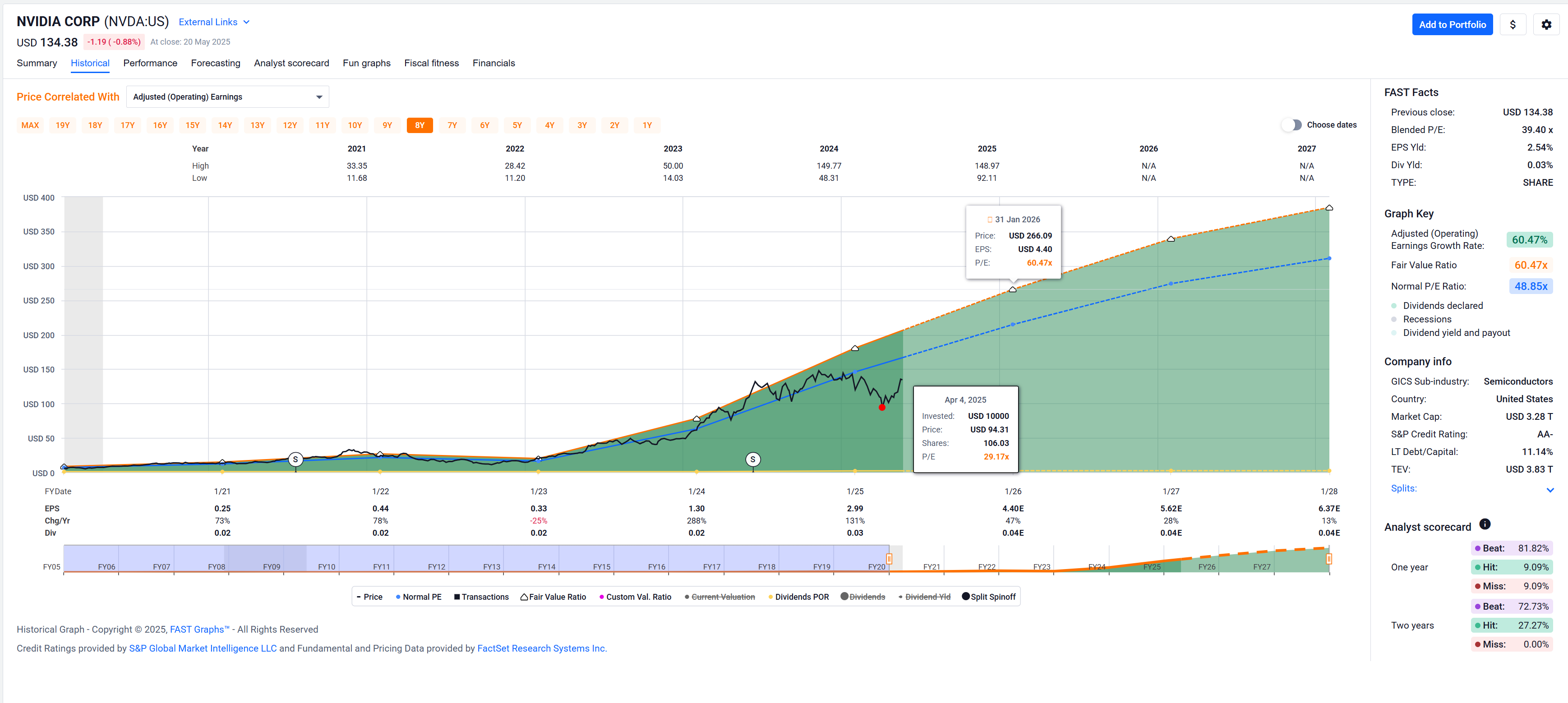Select the 10Y time range

(x=355, y=125)
